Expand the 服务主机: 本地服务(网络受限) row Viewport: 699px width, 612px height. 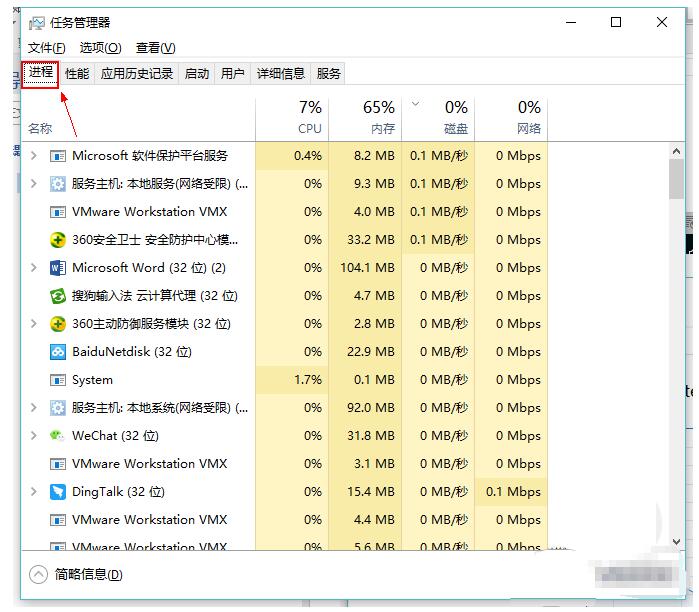[34, 184]
